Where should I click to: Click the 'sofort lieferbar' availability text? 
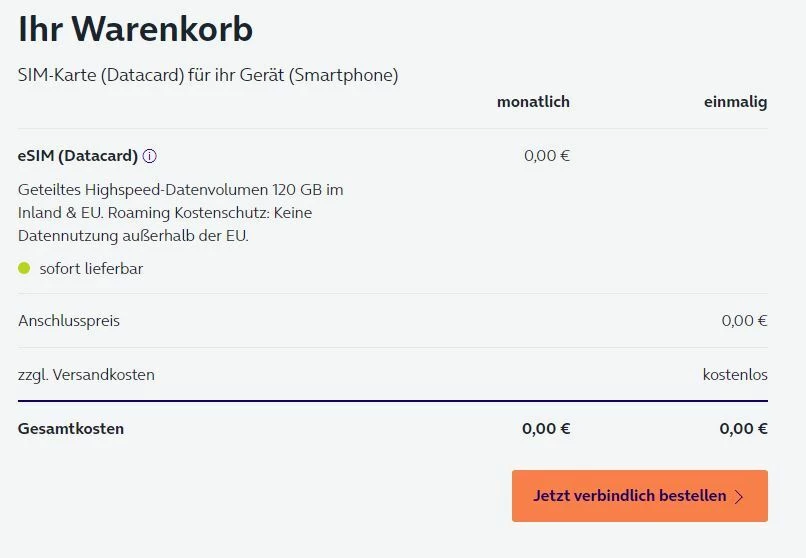click(x=91, y=269)
